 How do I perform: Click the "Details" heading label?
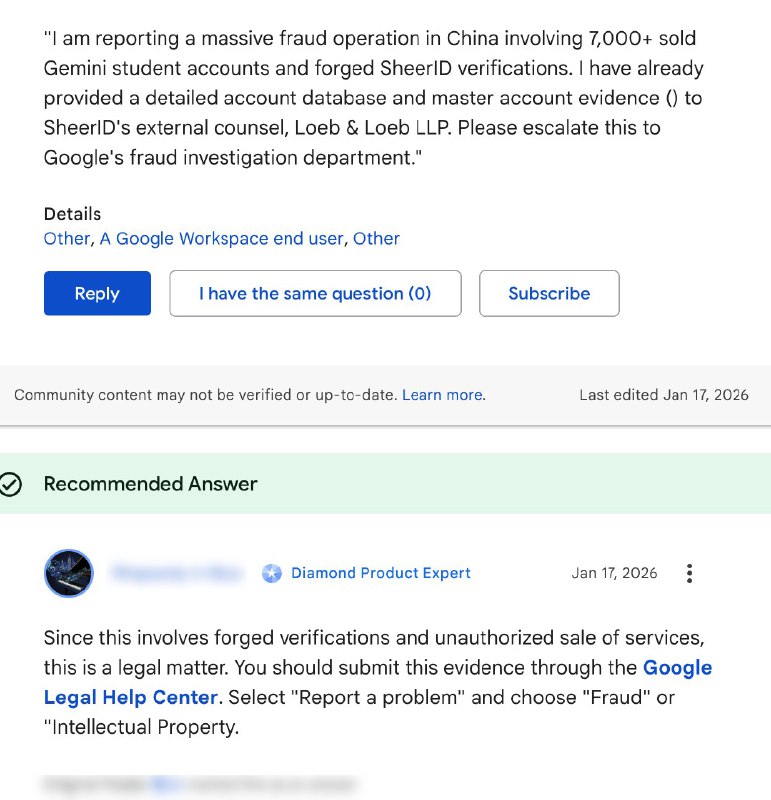[x=72, y=214]
